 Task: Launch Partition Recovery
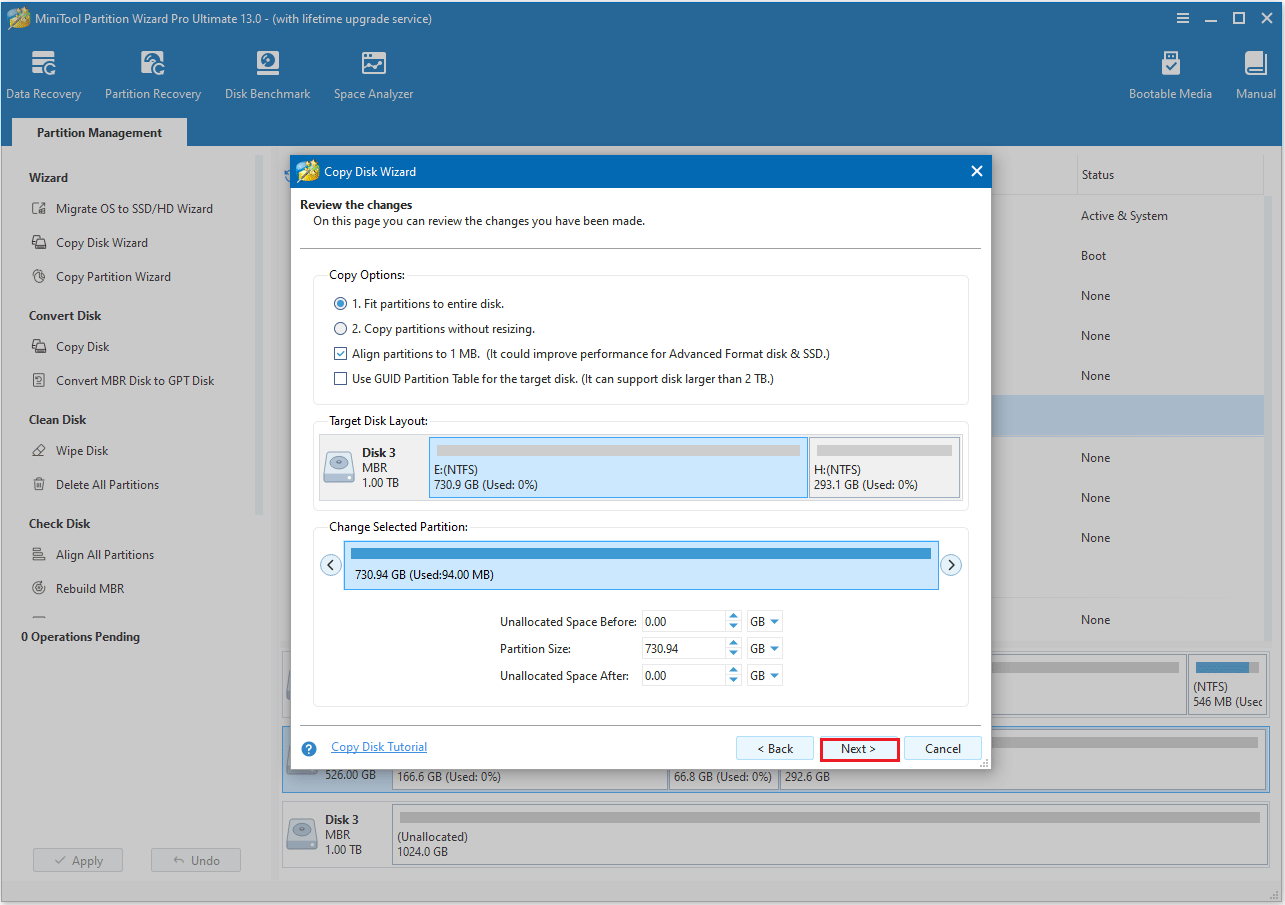pyautogui.click(x=152, y=73)
